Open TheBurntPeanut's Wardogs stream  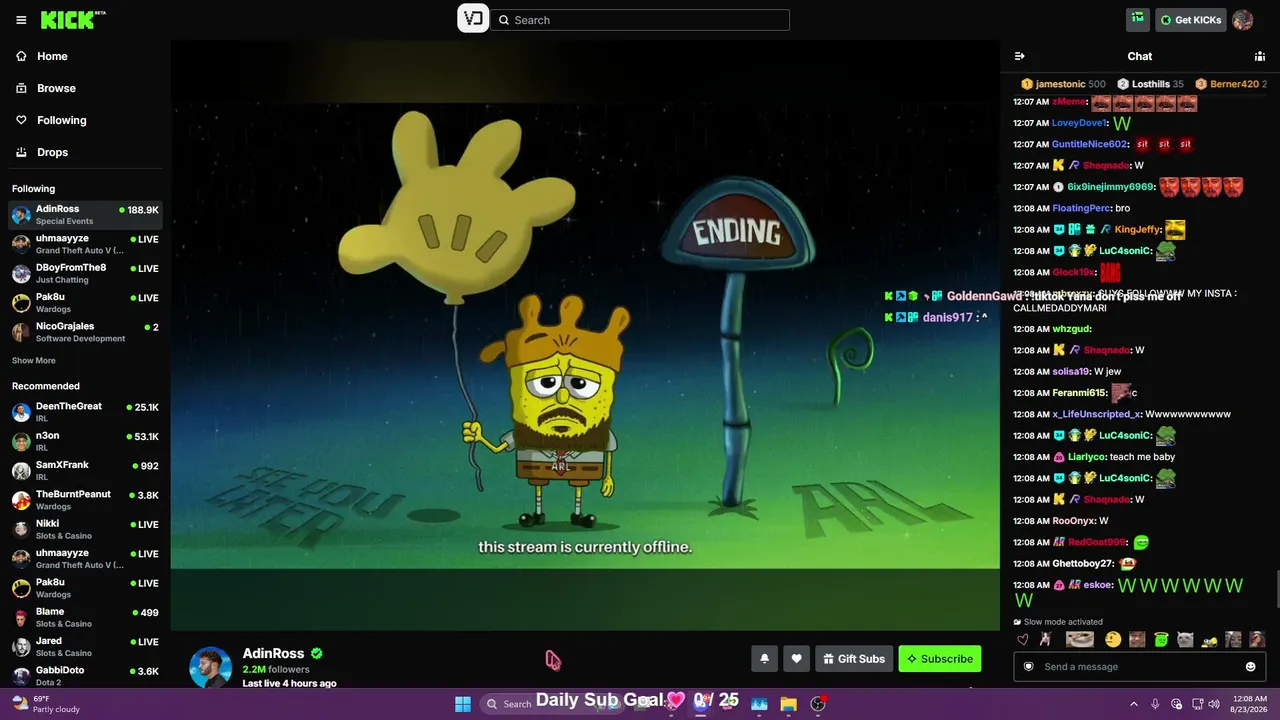pyautogui.click(x=85, y=500)
